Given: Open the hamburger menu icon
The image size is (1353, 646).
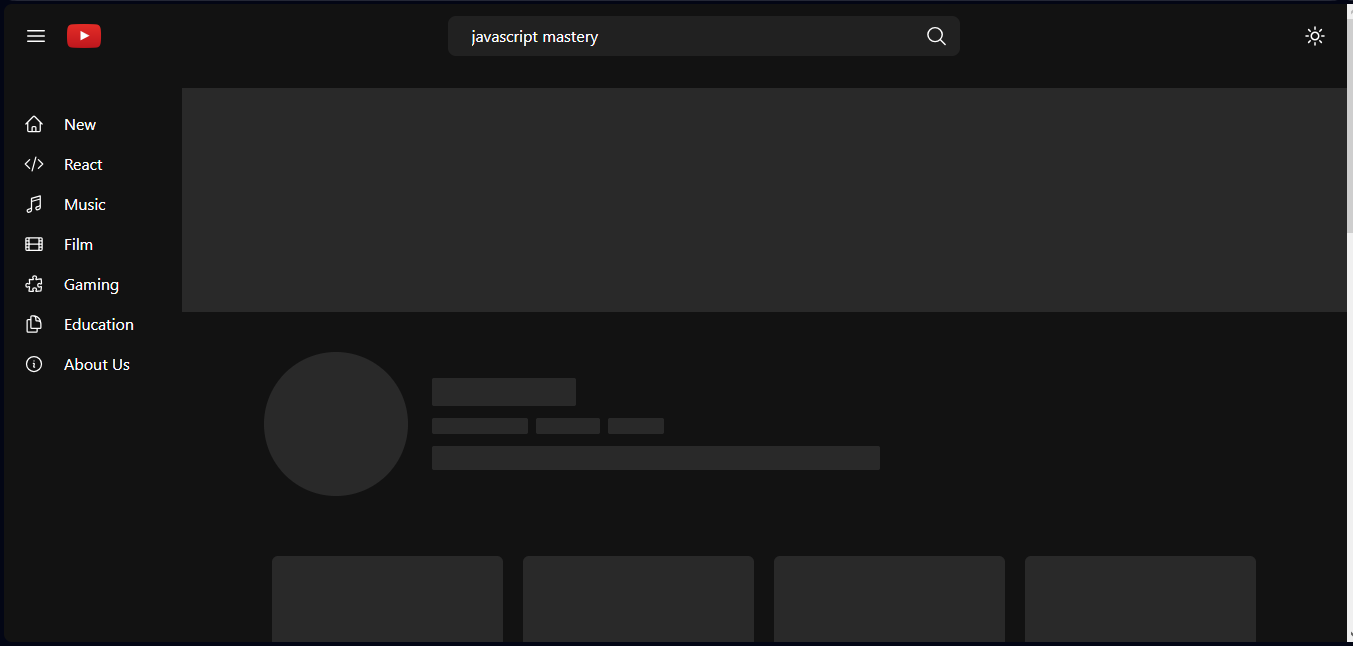Looking at the screenshot, I should [36, 36].
